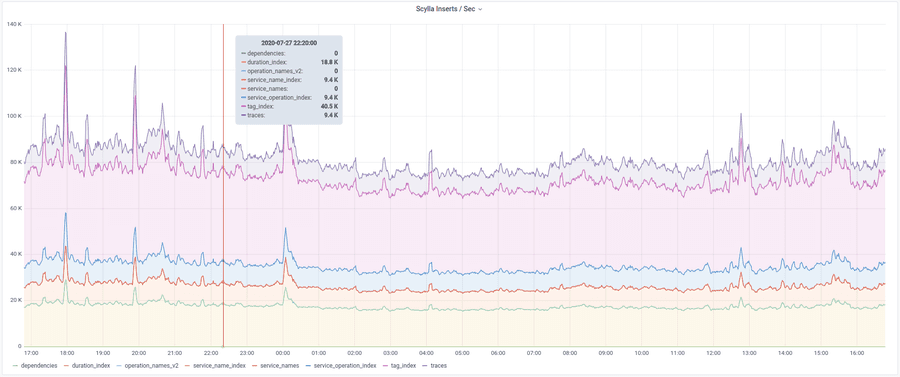Viewport: 900px width, 377px height.
Task: Click the 18:00 x-axis label
Action: coord(67,353)
